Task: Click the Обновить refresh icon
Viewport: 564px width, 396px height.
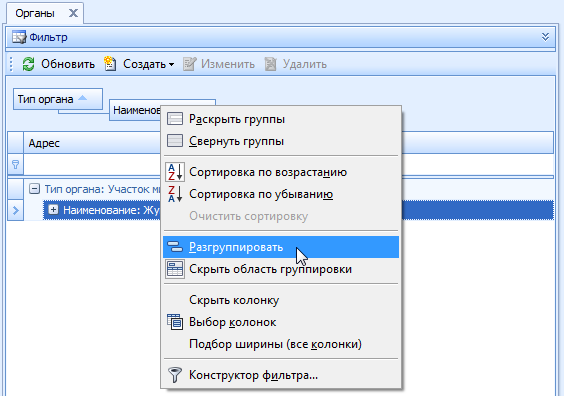Action: (x=28, y=64)
